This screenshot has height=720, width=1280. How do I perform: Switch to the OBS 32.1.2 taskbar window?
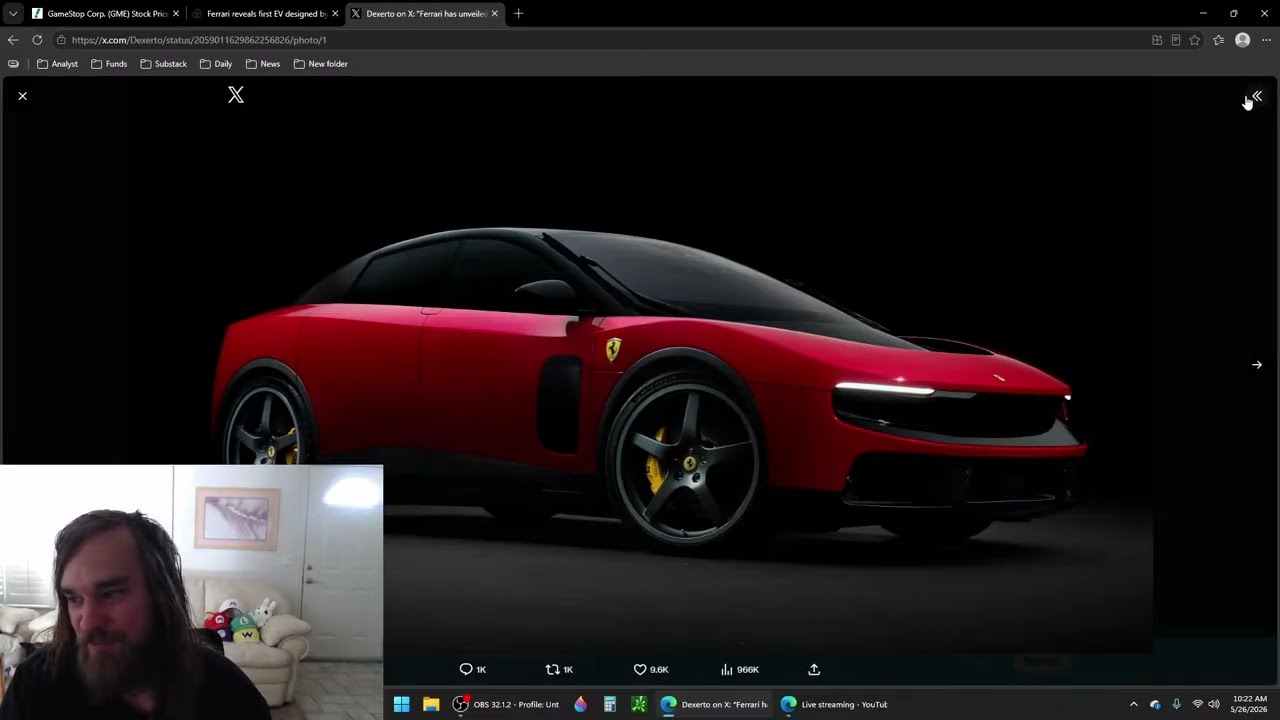point(506,704)
